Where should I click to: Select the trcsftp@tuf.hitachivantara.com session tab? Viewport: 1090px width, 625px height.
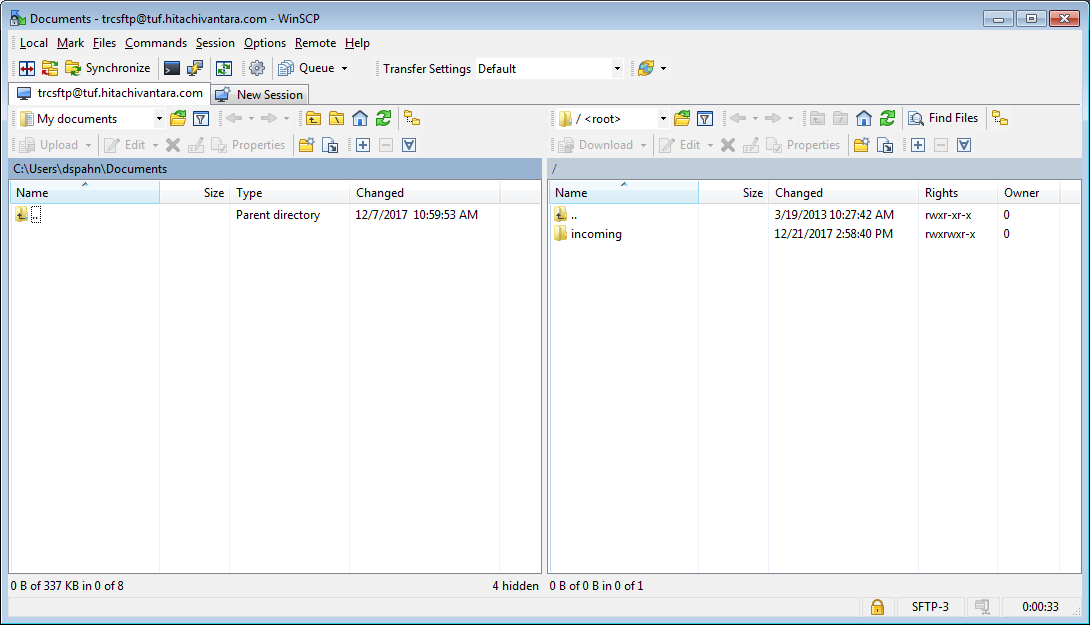pos(110,93)
